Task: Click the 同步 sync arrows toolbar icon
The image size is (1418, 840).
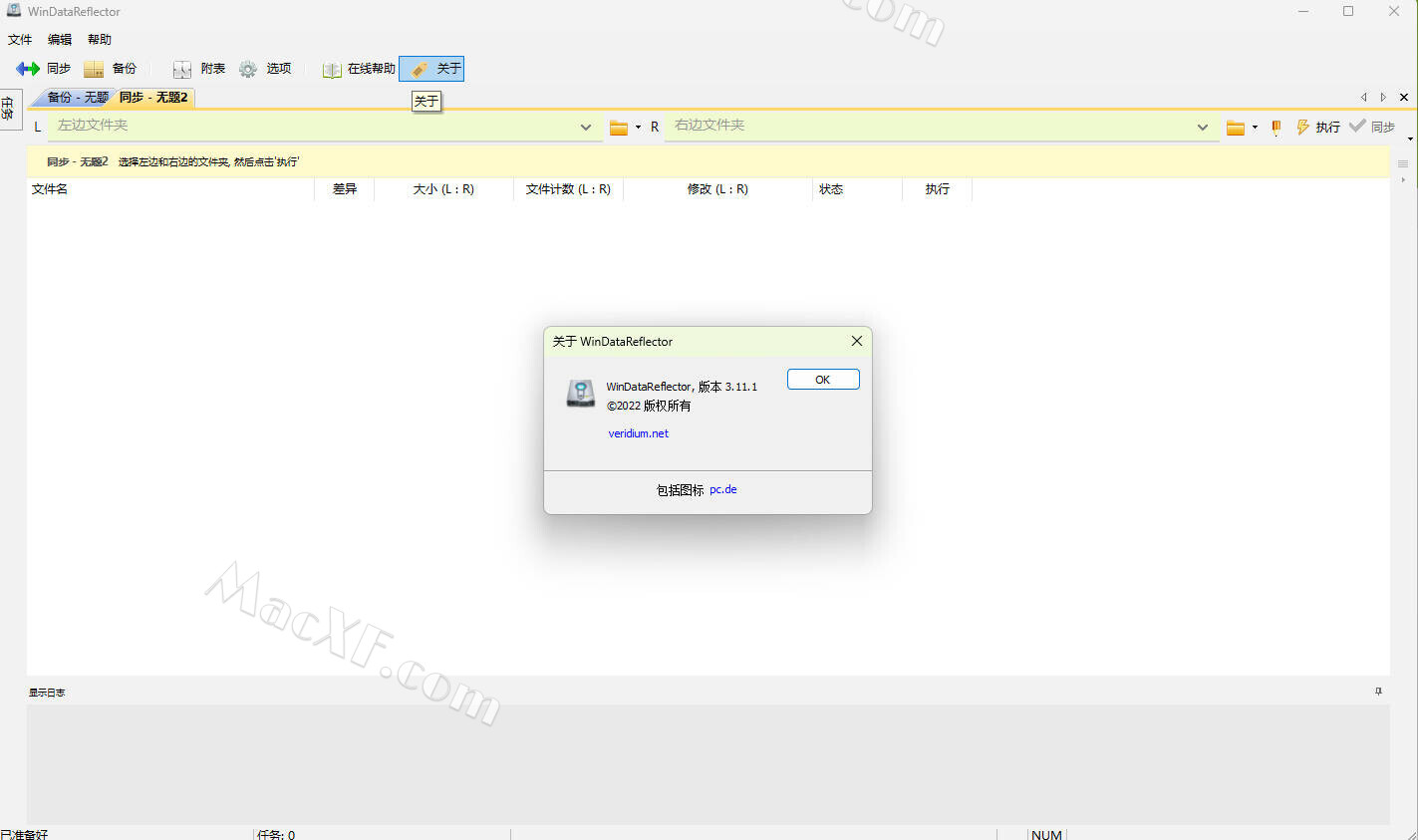Action: click(x=28, y=69)
